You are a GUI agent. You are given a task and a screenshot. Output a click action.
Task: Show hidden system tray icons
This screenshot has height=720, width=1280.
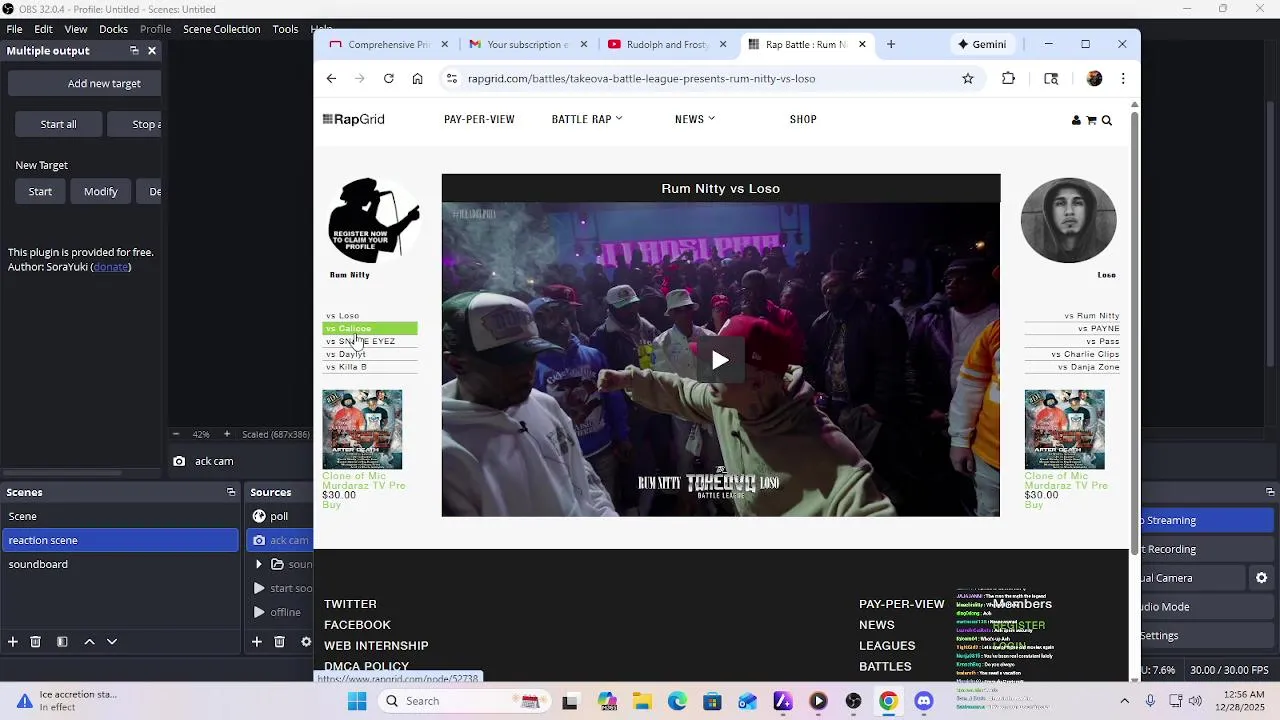1124,701
